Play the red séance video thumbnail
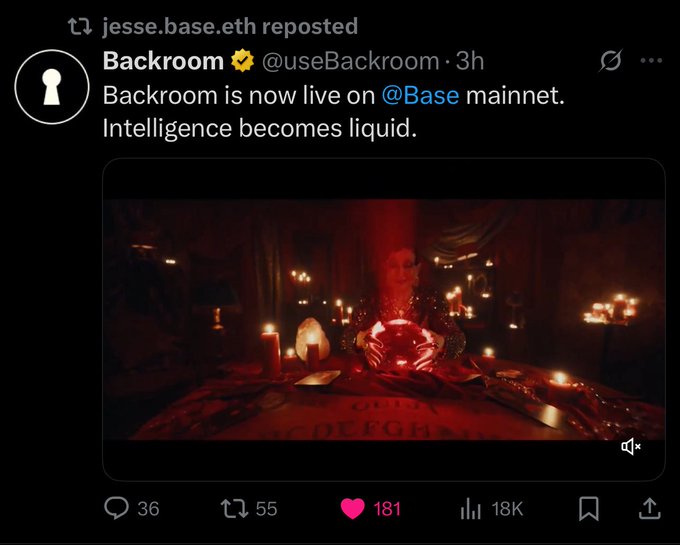This screenshot has width=680, height=545. [384, 318]
